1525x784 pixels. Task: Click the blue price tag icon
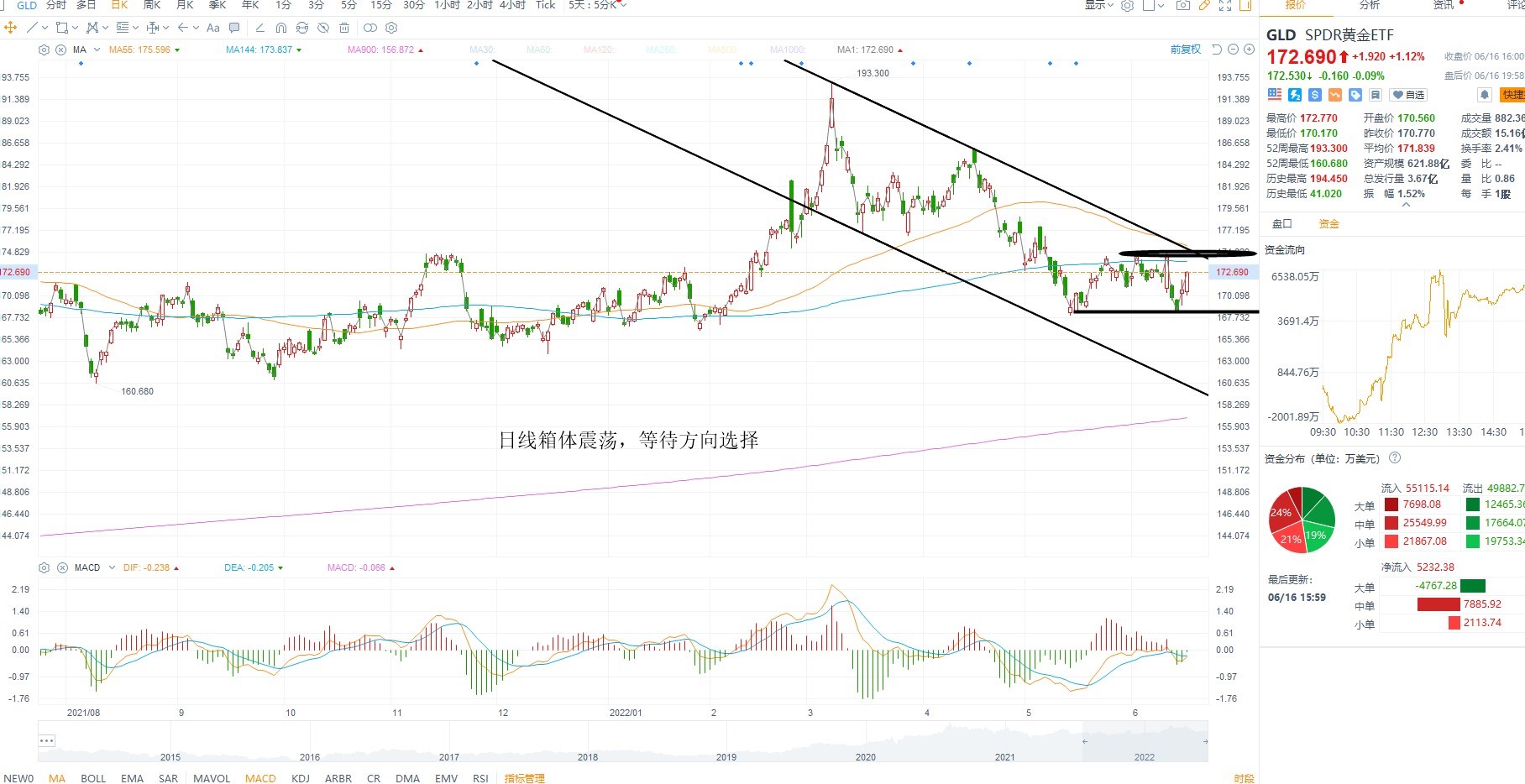click(x=1355, y=95)
